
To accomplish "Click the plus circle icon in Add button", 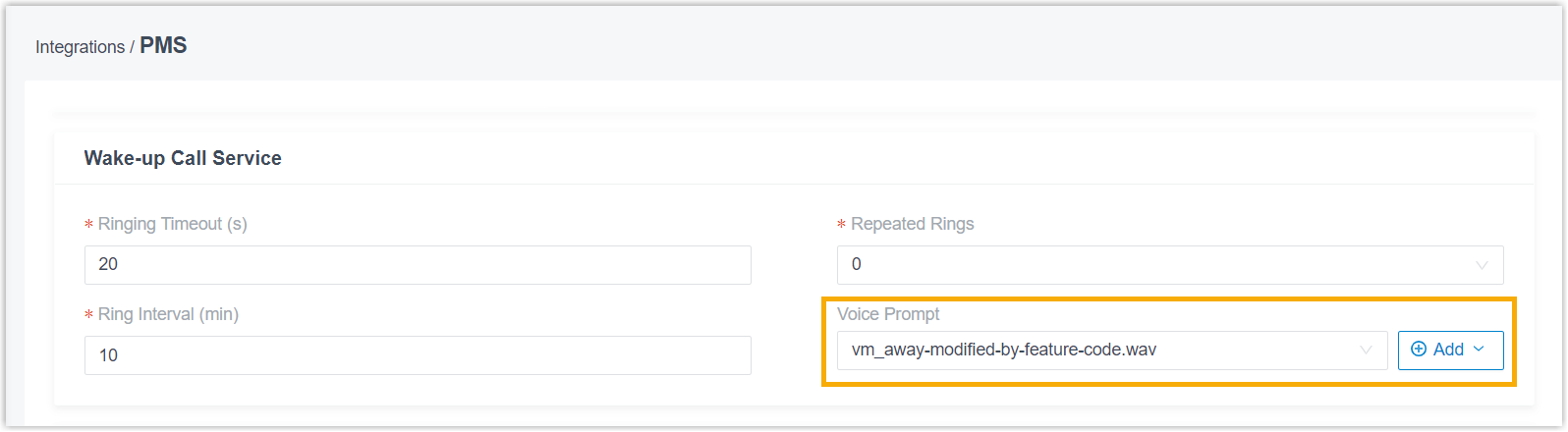I will pos(1419,350).
